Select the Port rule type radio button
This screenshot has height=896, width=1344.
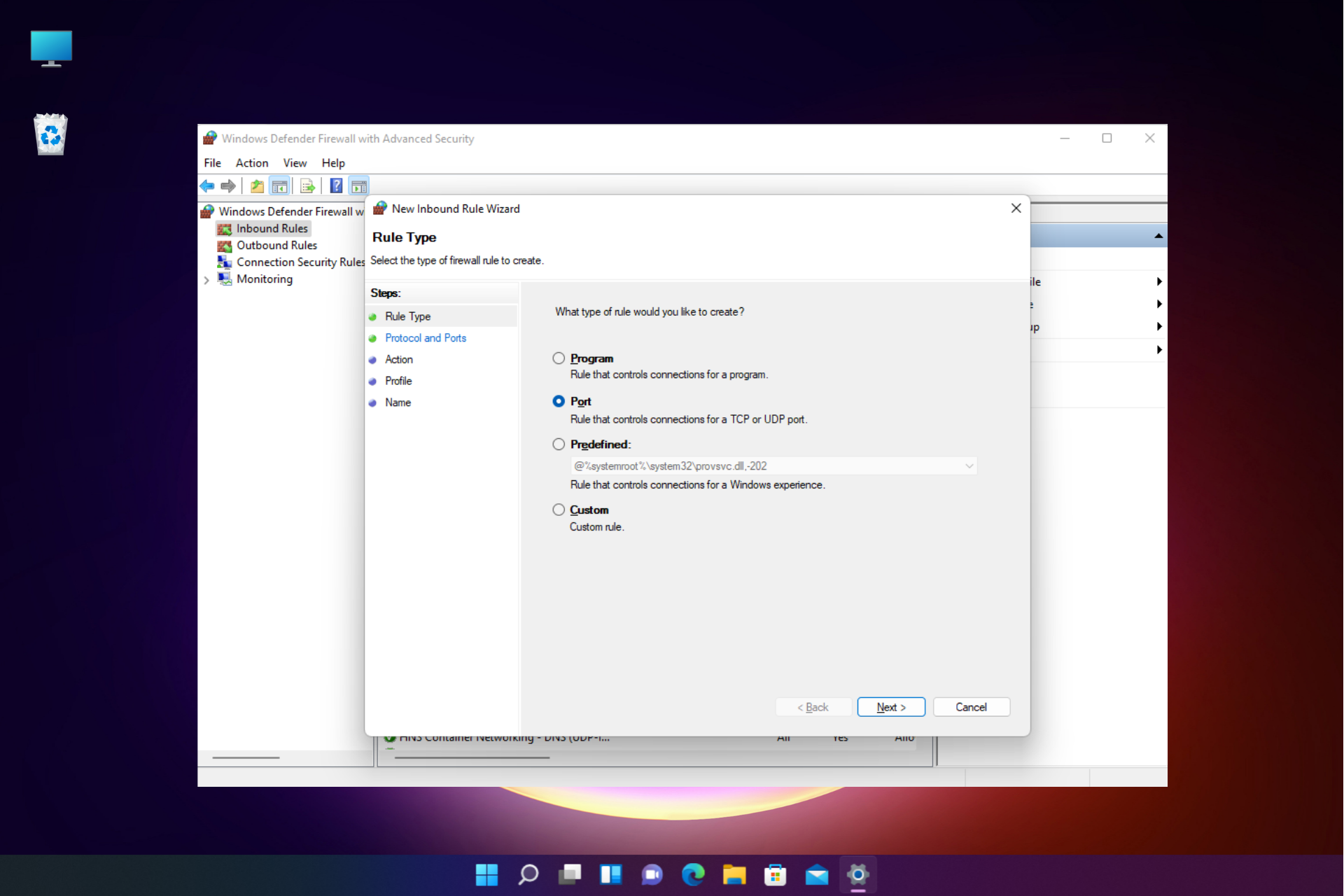click(559, 401)
